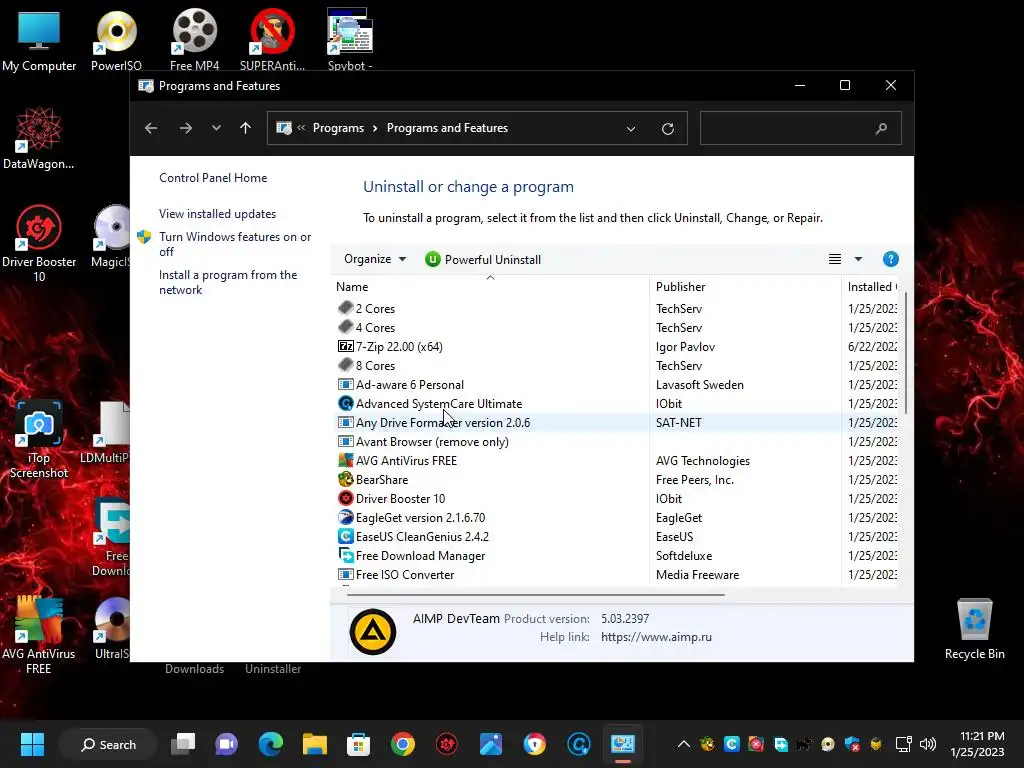Launch Microsoft Edge from taskbar
1024x768 pixels.
pos(270,744)
